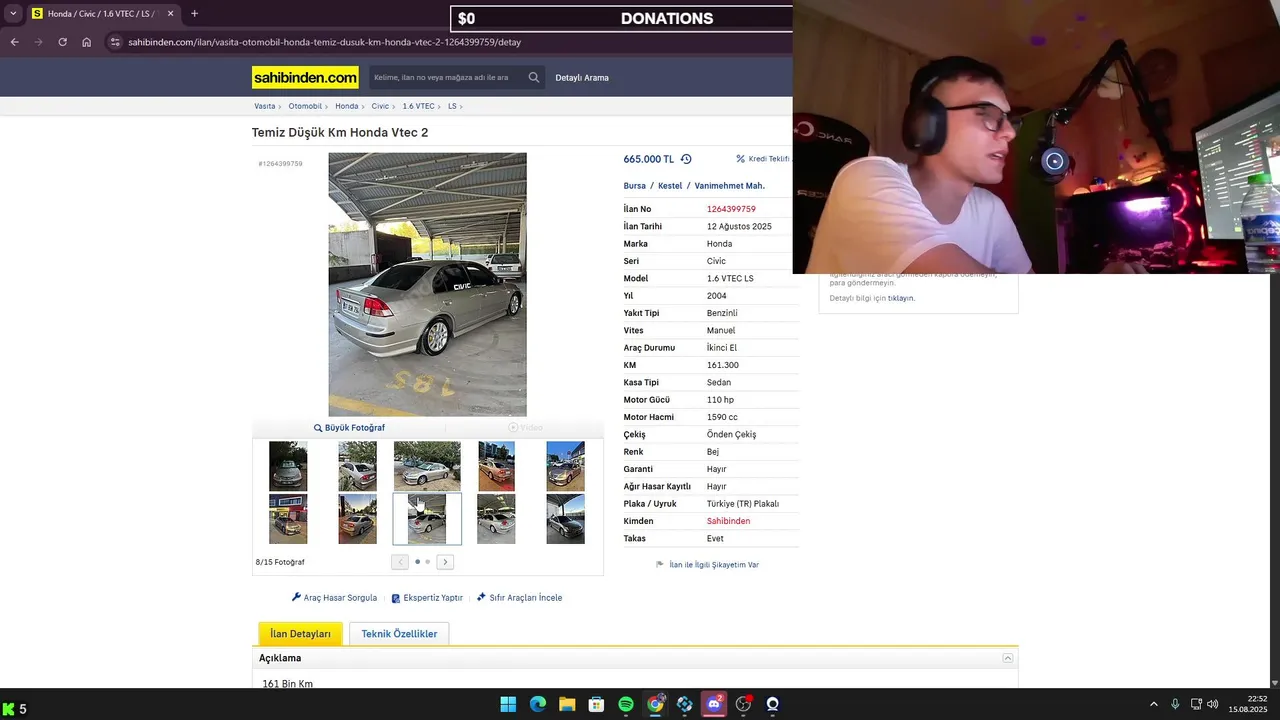Click the search field for listings

446,77
